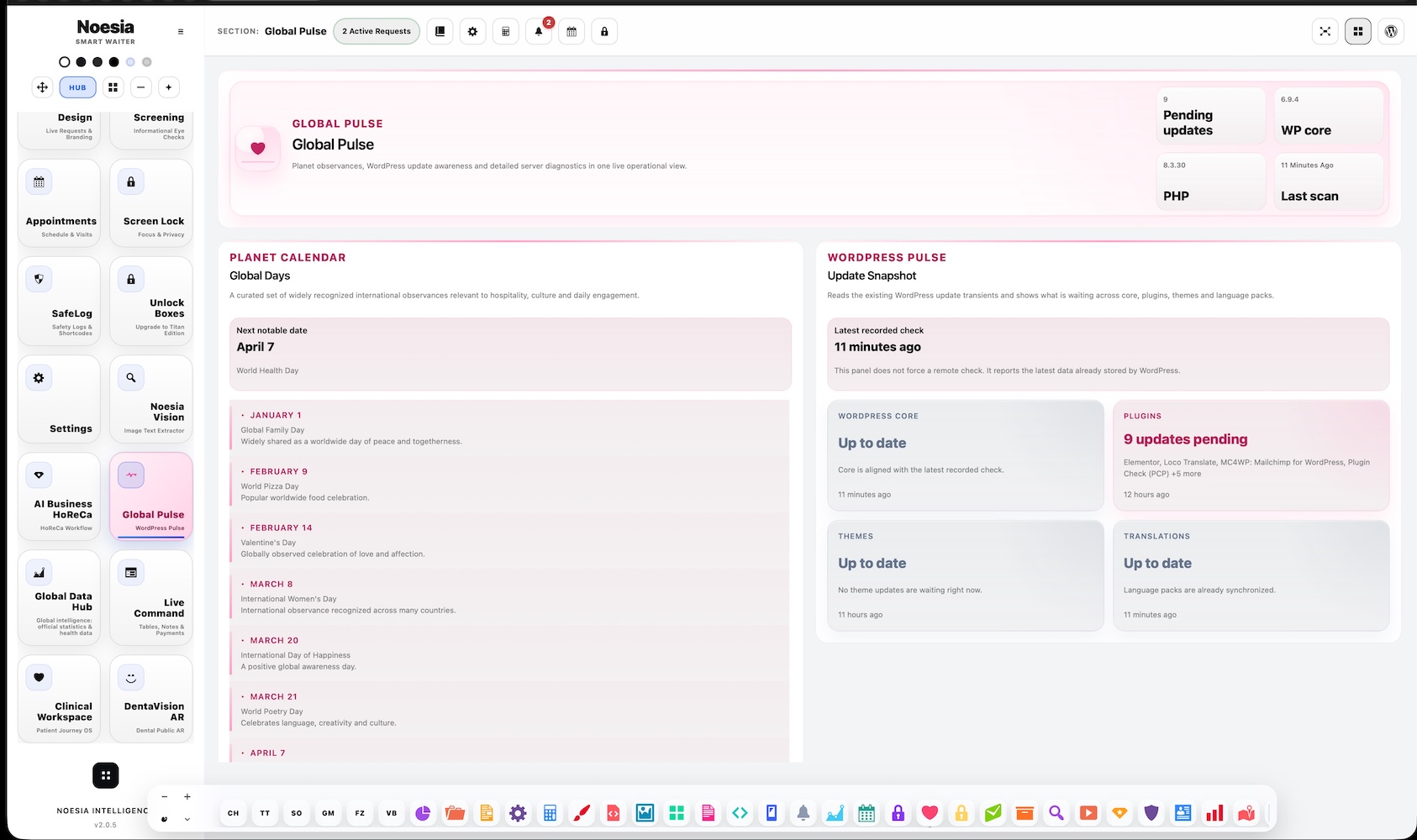The image size is (1417, 840).
Task: Open the red heart icon in the bottom dock
Action: [x=930, y=812]
